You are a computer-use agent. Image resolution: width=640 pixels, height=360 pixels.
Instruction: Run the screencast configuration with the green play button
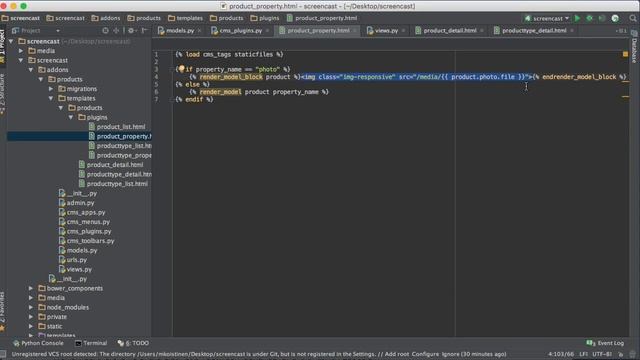(577, 18)
